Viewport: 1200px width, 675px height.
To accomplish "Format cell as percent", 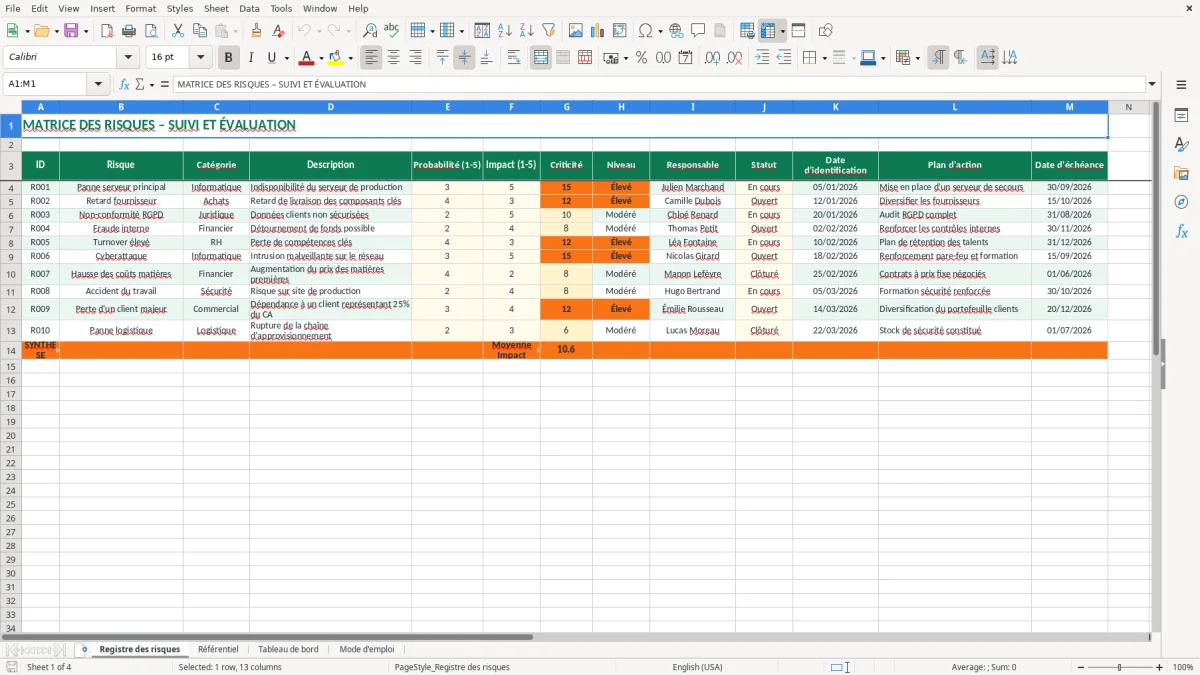I will tap(641, 58).
